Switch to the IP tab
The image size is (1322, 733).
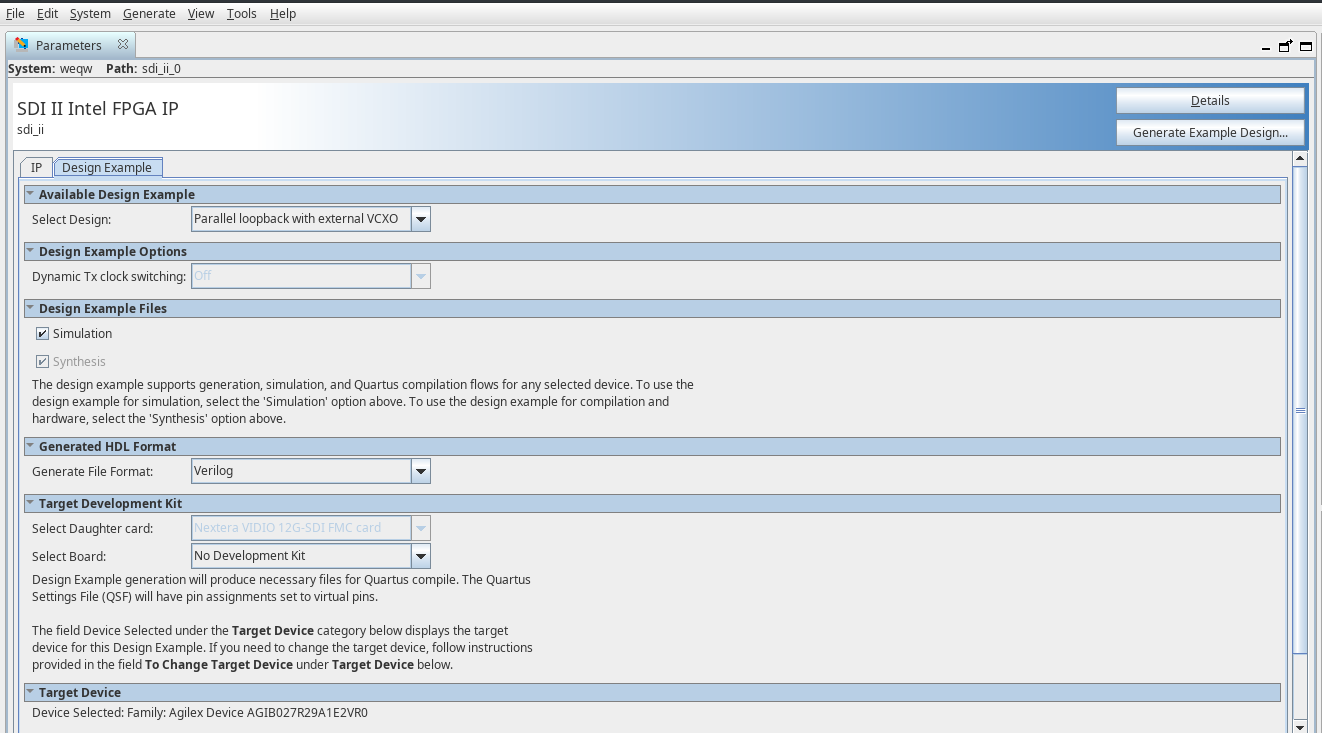36,168
